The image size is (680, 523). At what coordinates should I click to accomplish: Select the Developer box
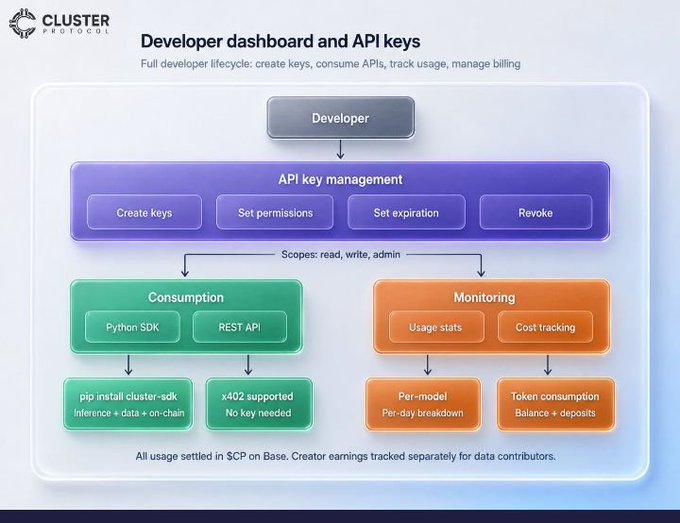[x=340, y=118]
